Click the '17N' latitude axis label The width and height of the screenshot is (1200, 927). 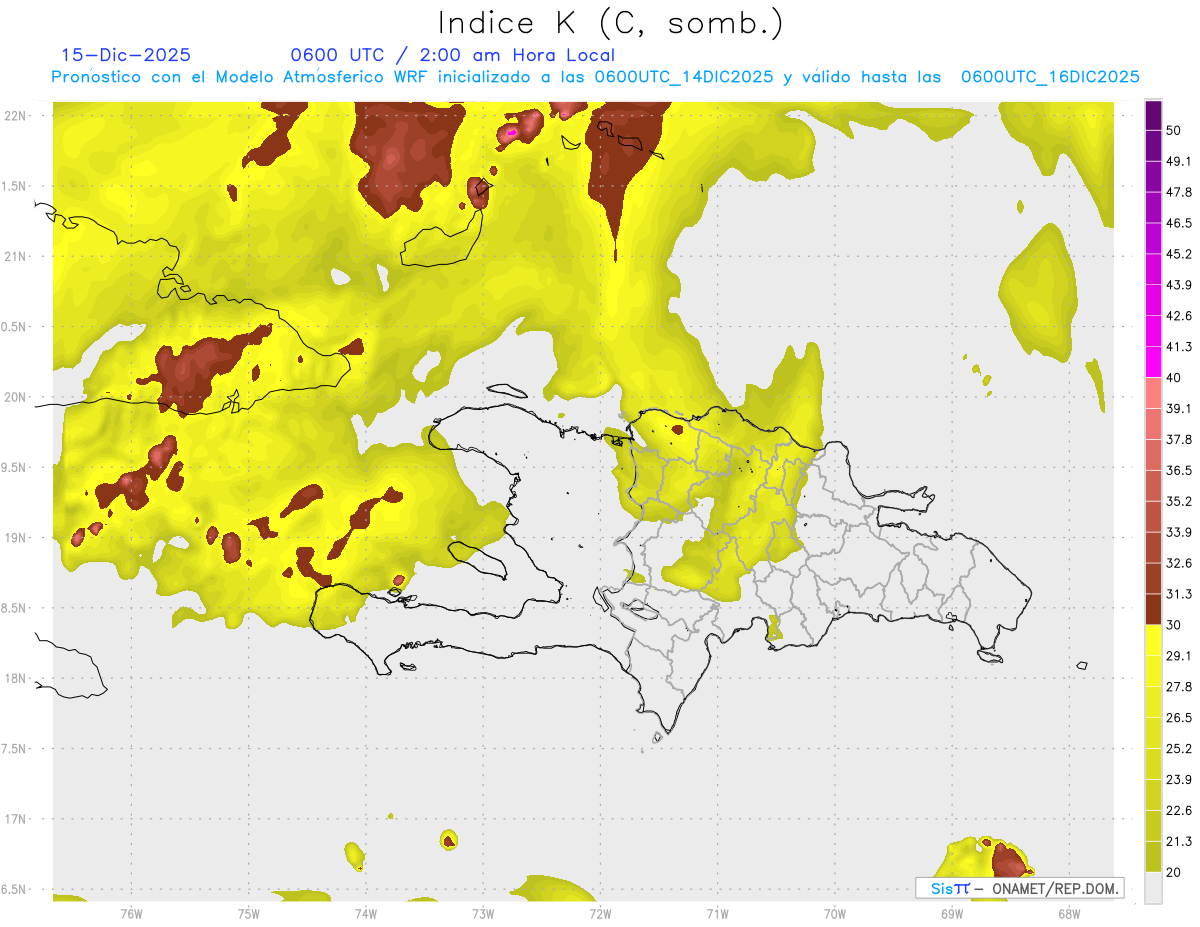[15, 819]
